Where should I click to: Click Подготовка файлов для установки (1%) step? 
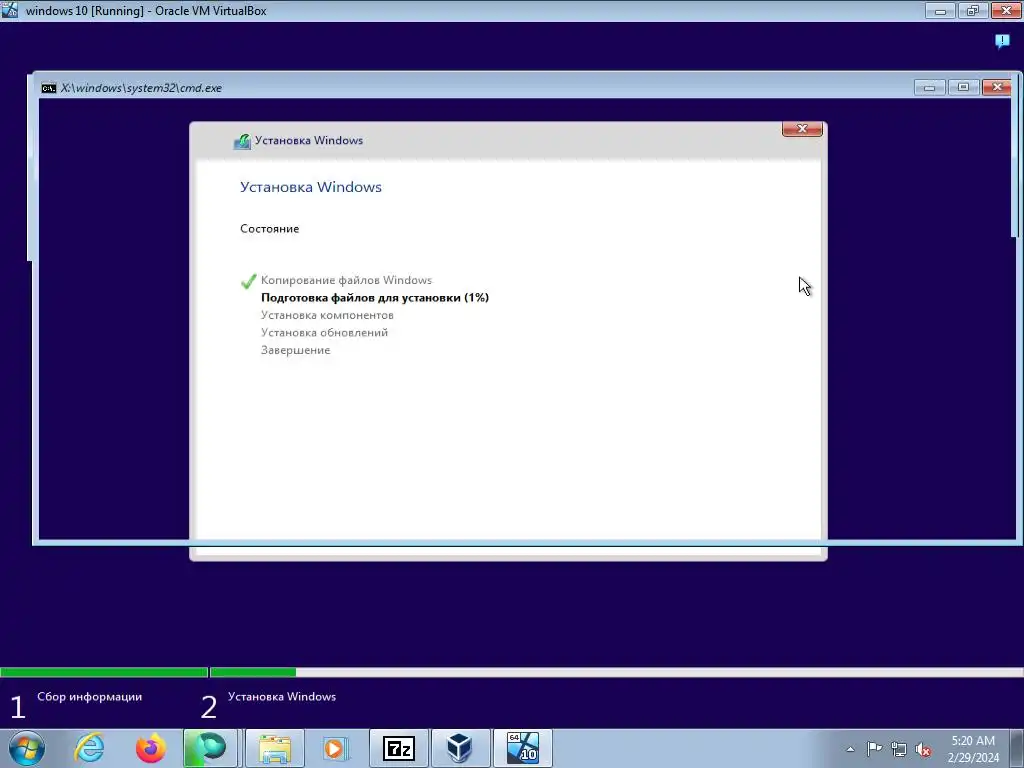click(375, 298)
